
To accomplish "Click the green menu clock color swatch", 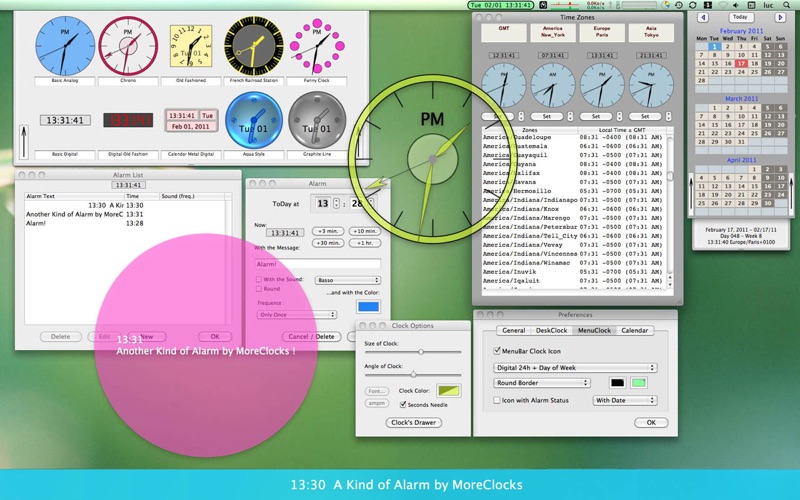I will pyautogui.click(x=639, y=383).
